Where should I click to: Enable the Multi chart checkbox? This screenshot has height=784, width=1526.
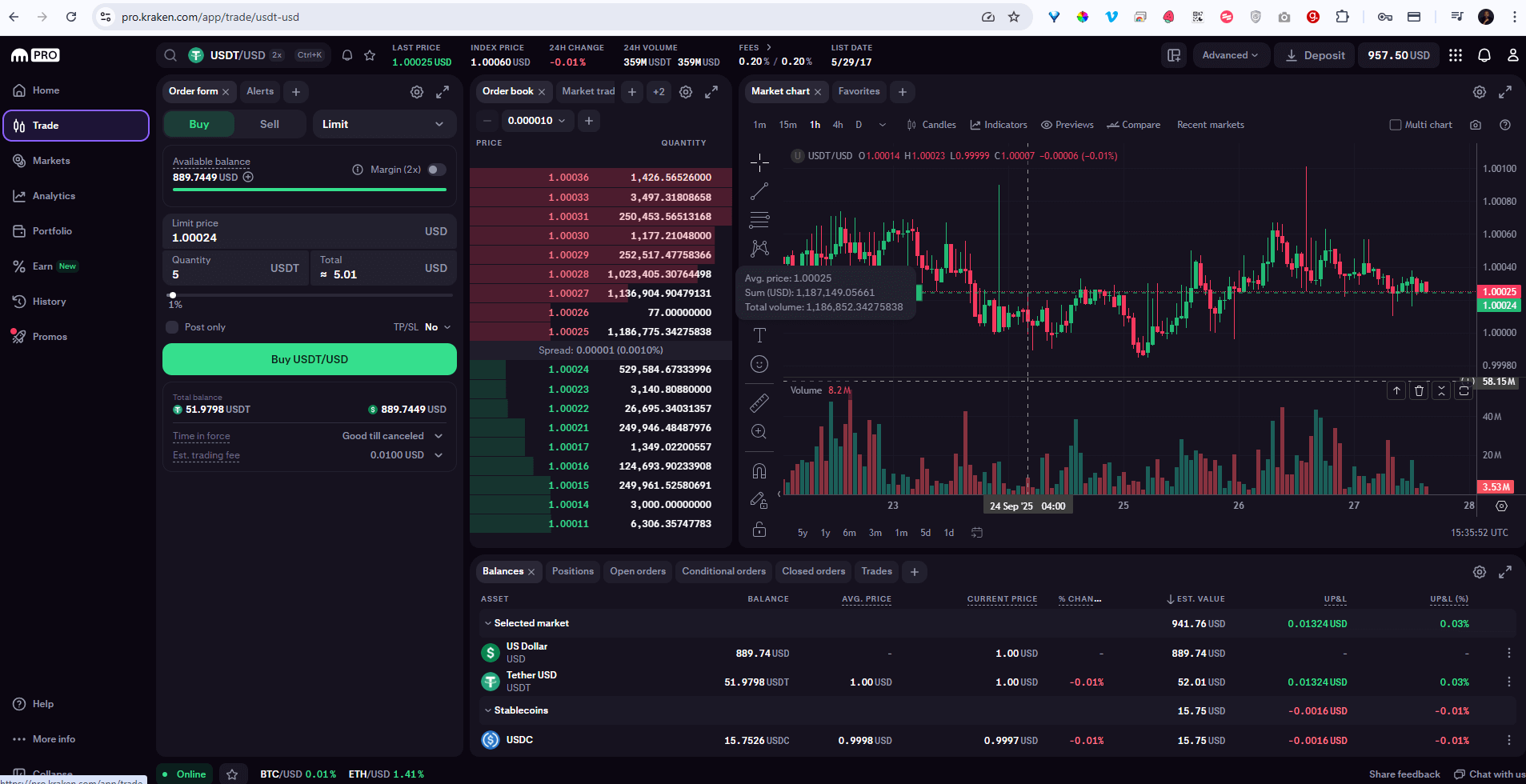(1396, 125)
